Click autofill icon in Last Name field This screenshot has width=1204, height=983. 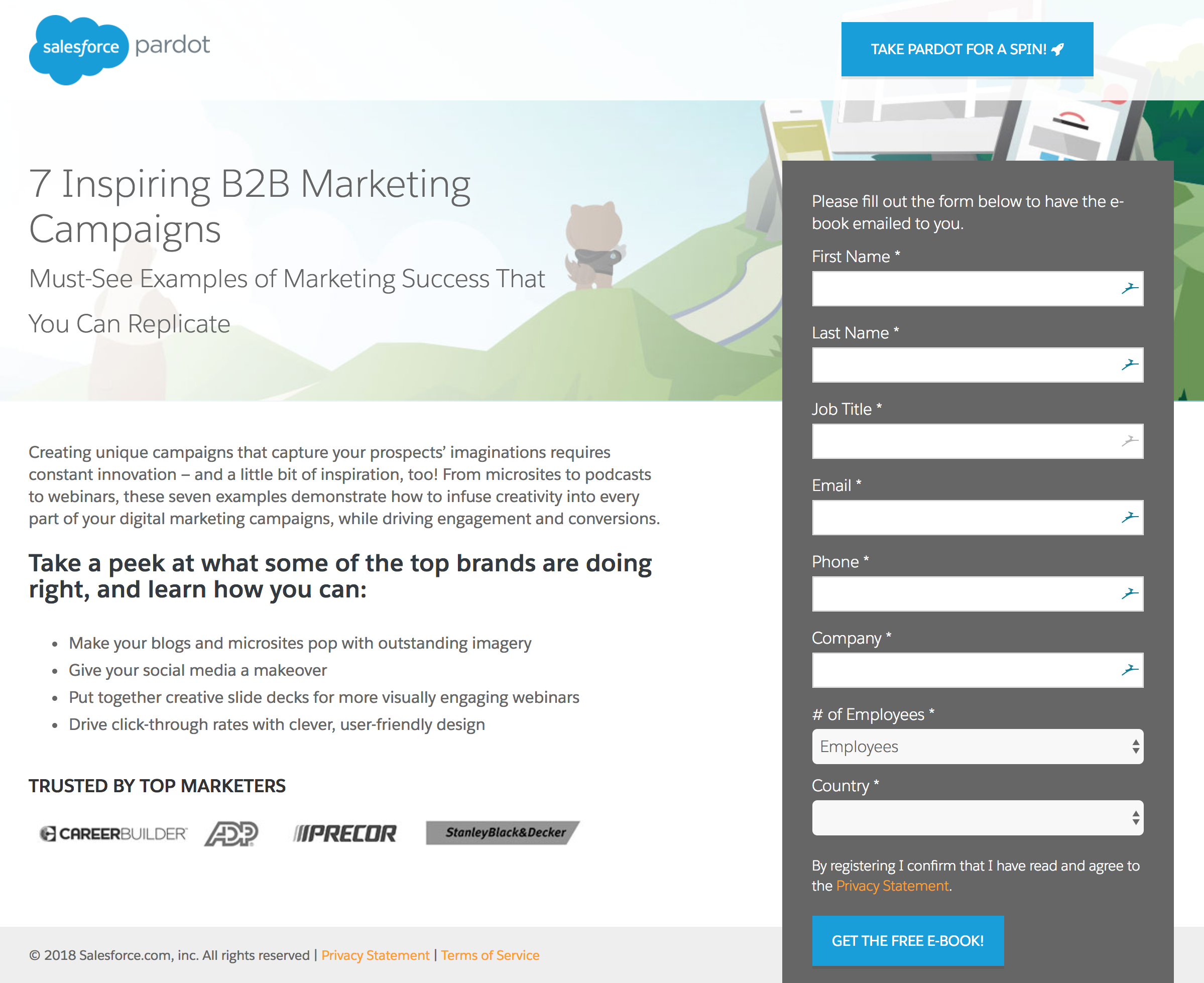pos(1129,364)
